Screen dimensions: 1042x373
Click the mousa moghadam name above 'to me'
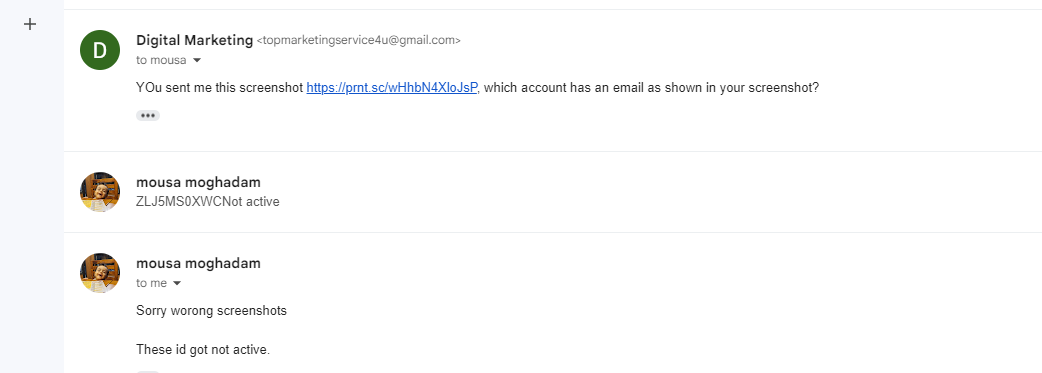[198, 263]
